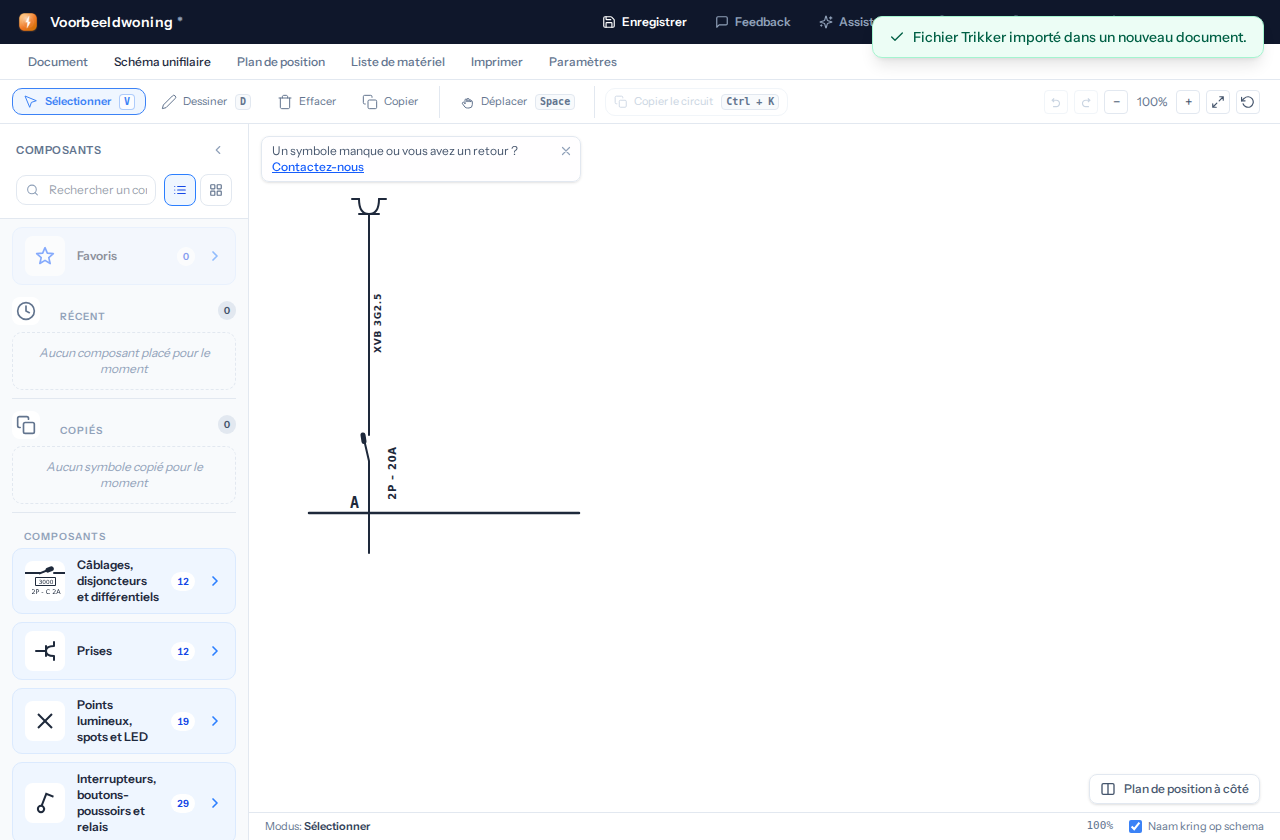1280x840 pixels.
Task: Toggle the Naam kring op schema checkbox
Action: (1135, 826)
